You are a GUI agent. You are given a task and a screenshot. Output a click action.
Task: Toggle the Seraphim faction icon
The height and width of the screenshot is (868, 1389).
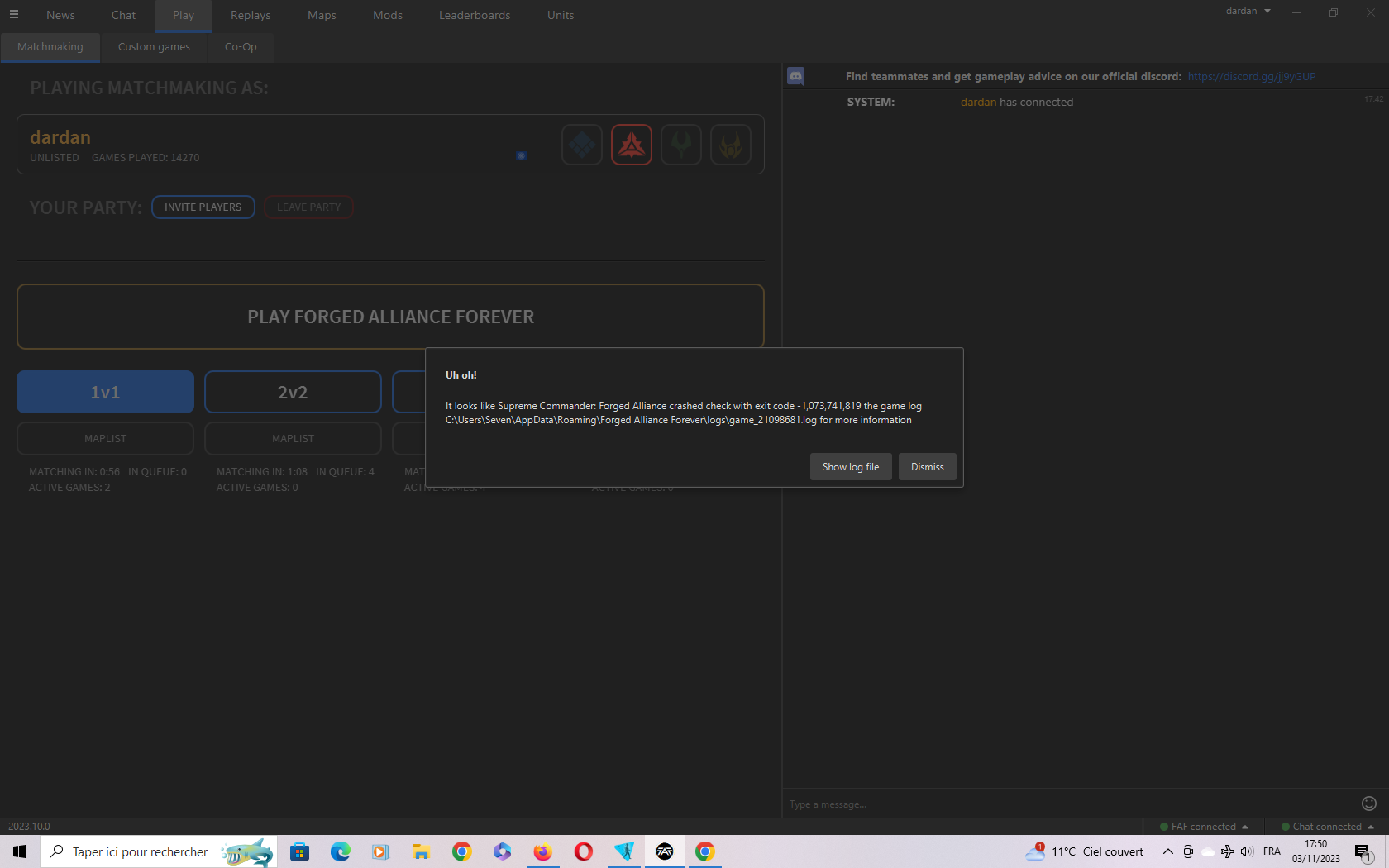[x=731, y=145]
